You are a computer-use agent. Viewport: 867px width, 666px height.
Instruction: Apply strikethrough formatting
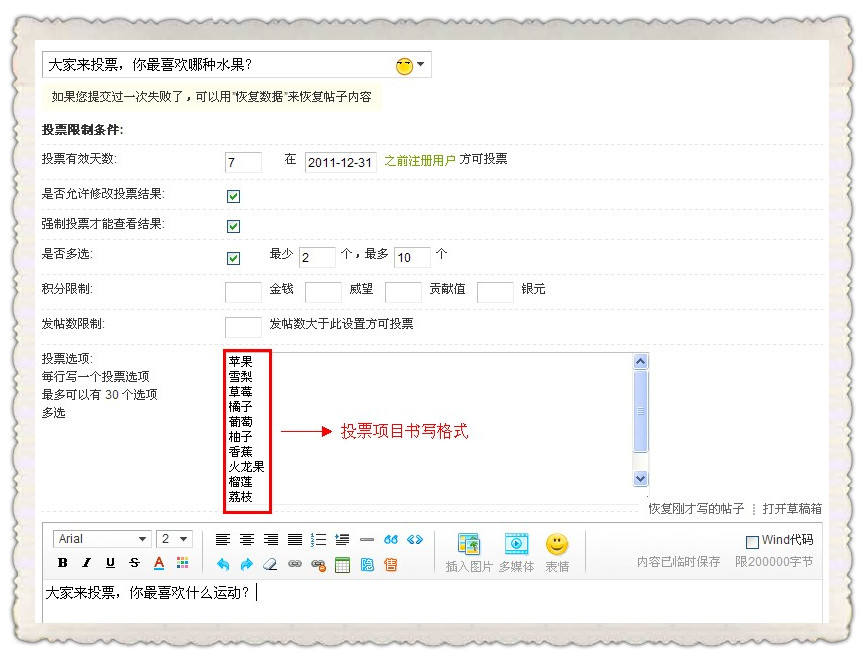point(134,563)
